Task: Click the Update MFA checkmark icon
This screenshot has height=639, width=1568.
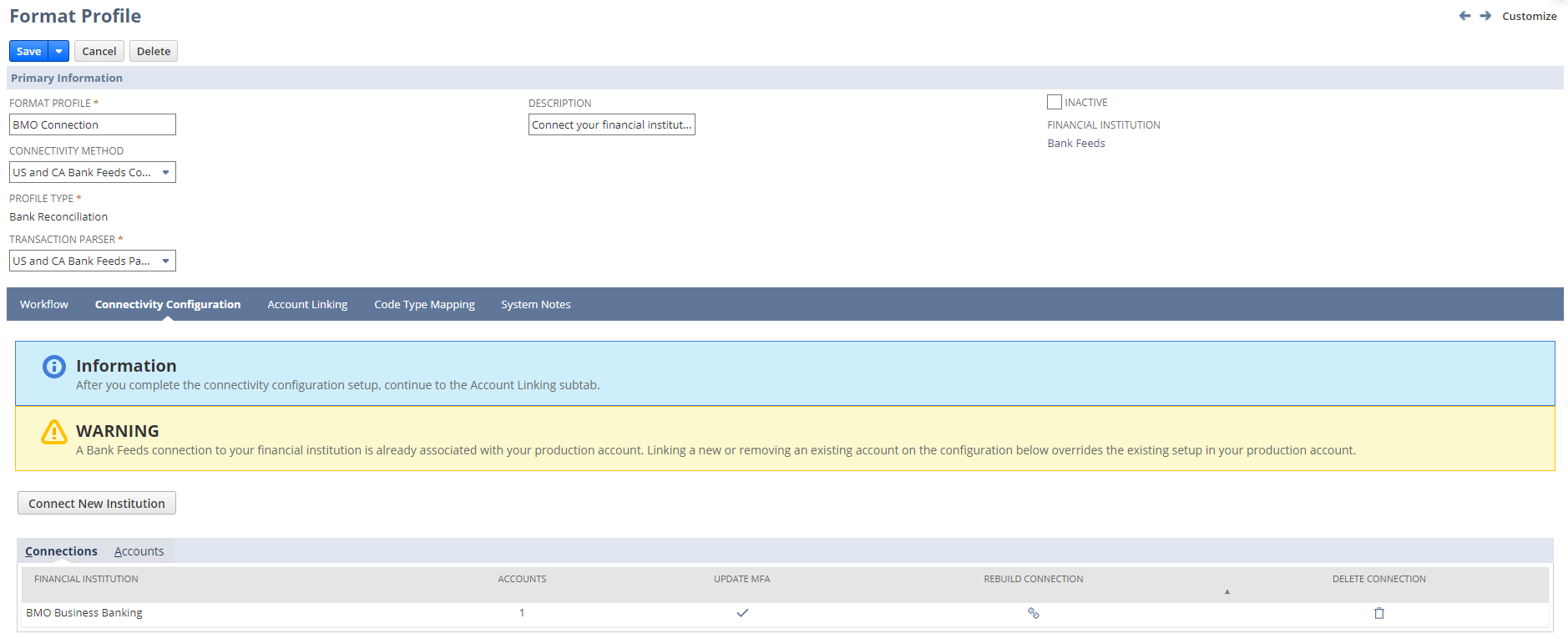Action: (x=742, y=613)
